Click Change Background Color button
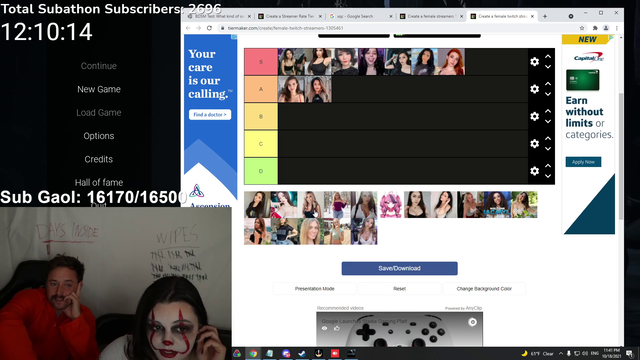 pos(484,289)
